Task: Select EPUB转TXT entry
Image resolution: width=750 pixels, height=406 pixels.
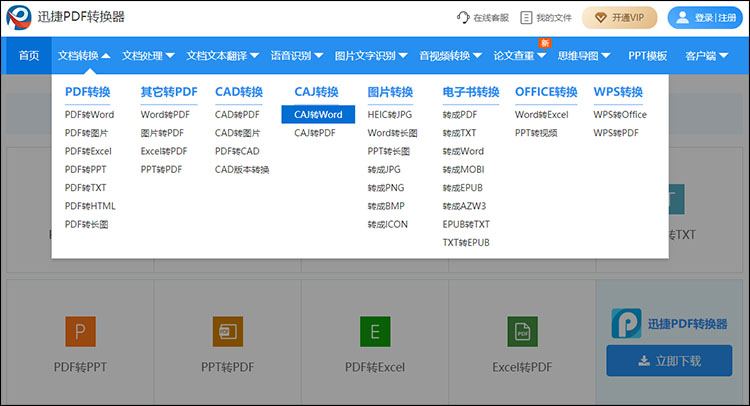Action: (466, 224)
